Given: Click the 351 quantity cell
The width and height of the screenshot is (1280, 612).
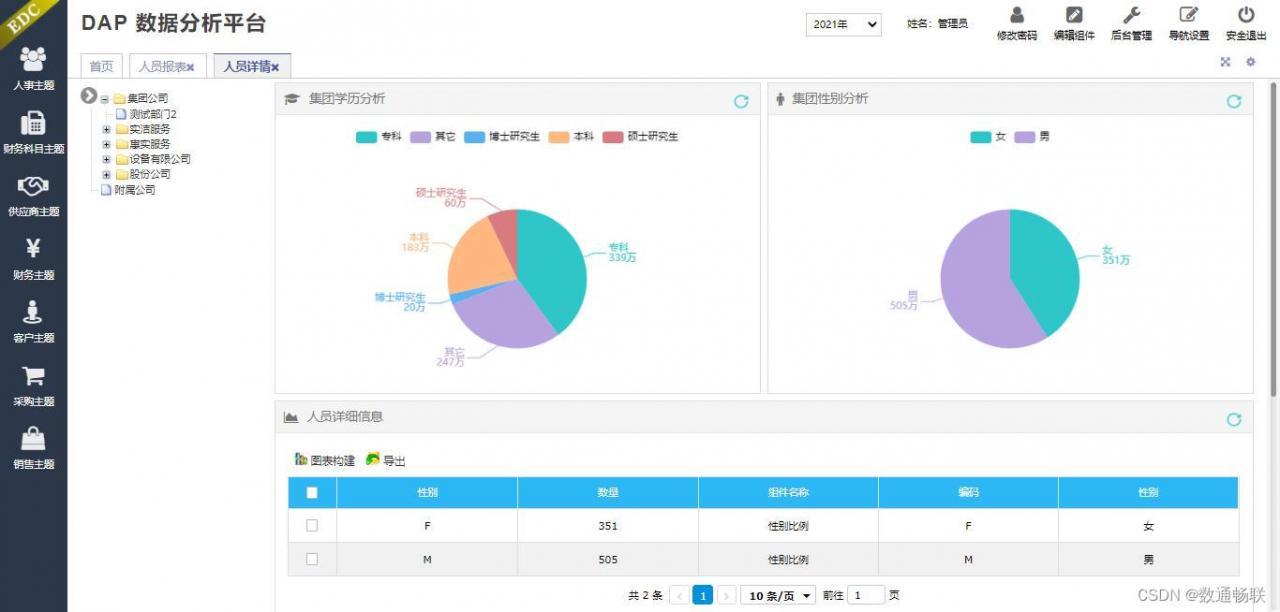Looking at the screenshot, I should tap(608, 526).
